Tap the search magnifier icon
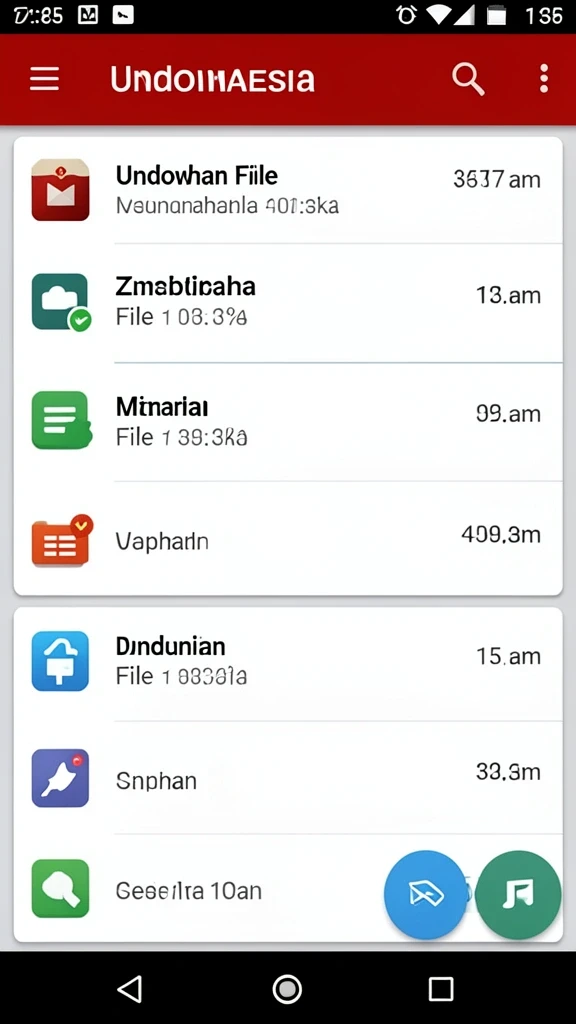 (x=468, y=80)
